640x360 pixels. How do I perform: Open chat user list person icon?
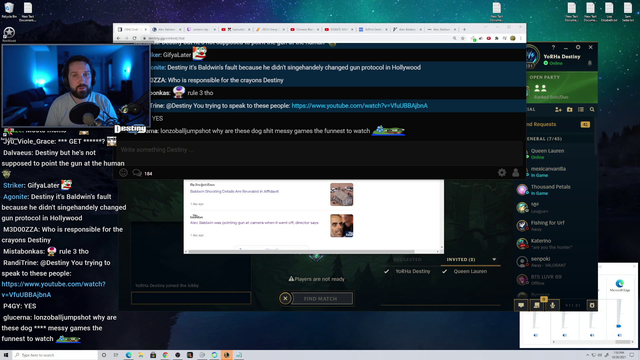(x=516, y=173)
